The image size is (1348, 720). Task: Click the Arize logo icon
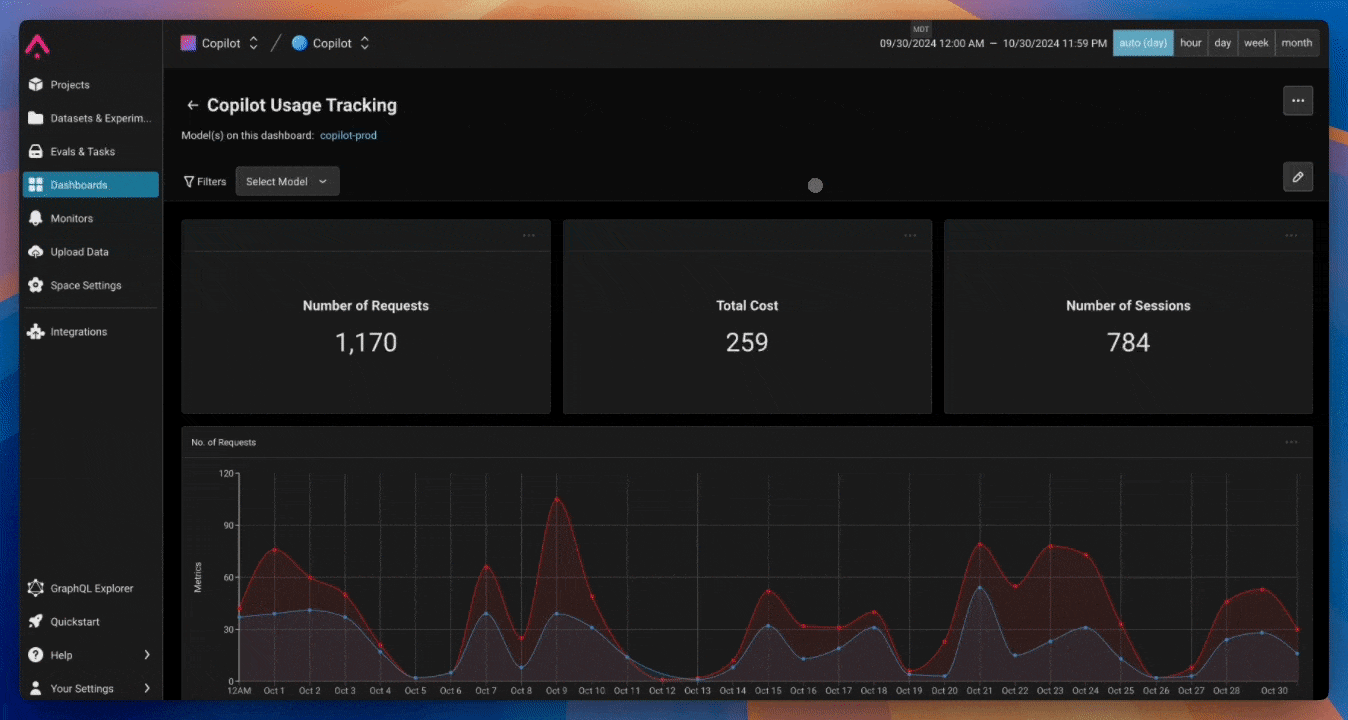click(37, 45)
